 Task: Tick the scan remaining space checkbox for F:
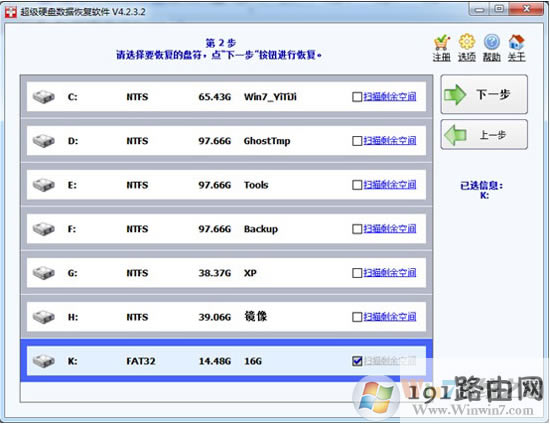tap(357, 229)
